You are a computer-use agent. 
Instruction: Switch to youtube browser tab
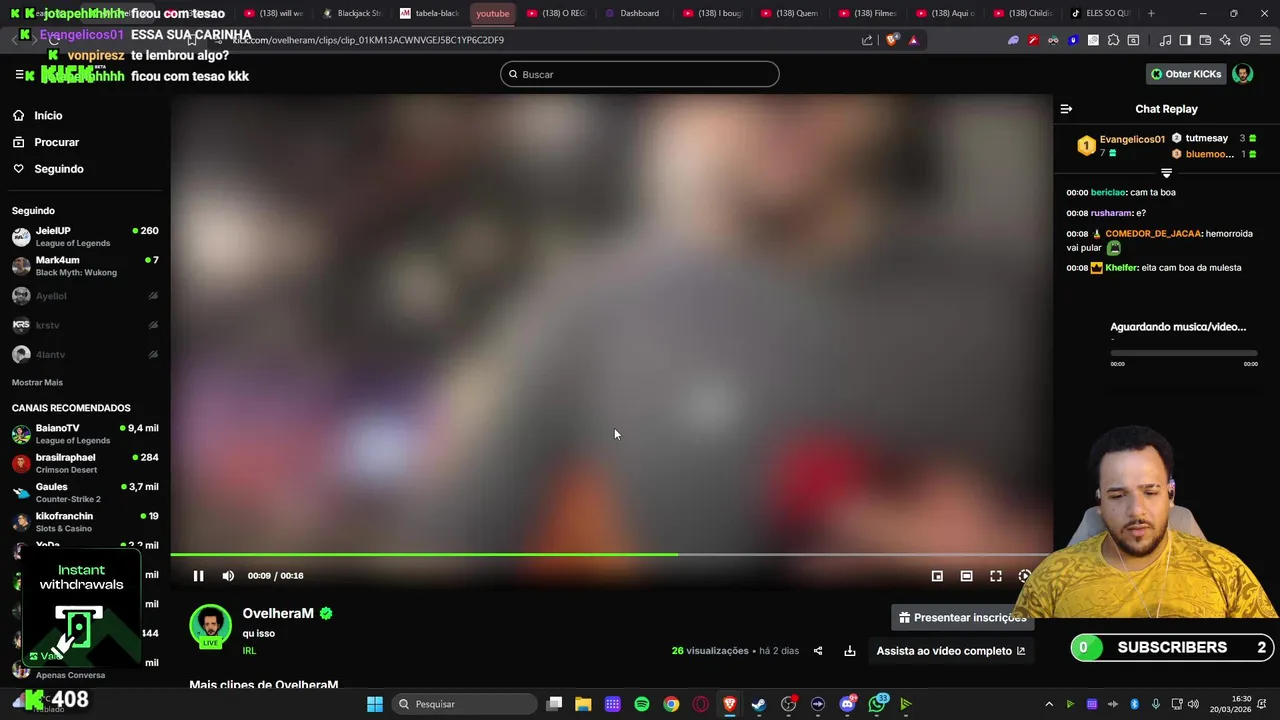492,13
